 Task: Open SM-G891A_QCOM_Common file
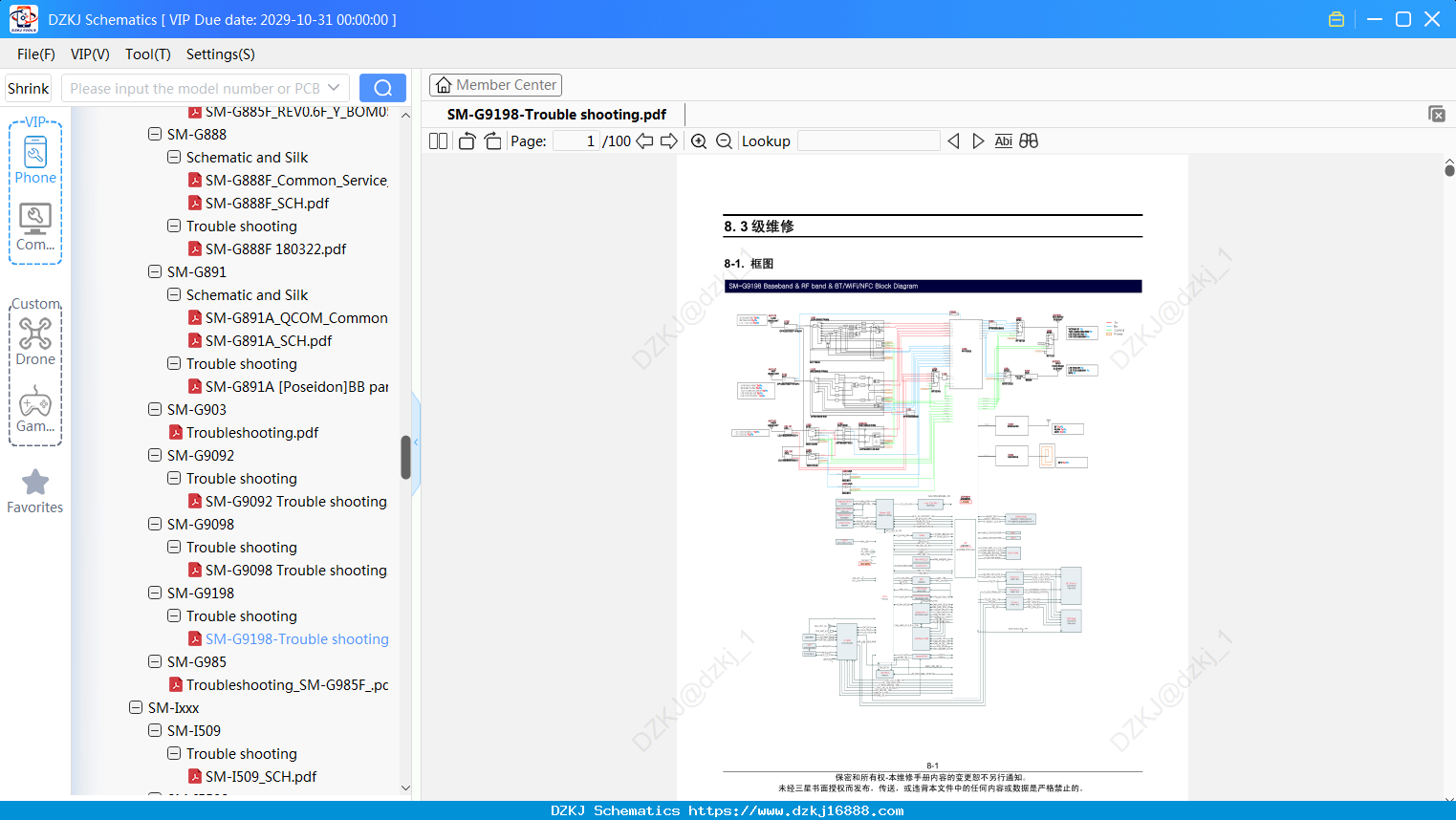tap(296, 317)
